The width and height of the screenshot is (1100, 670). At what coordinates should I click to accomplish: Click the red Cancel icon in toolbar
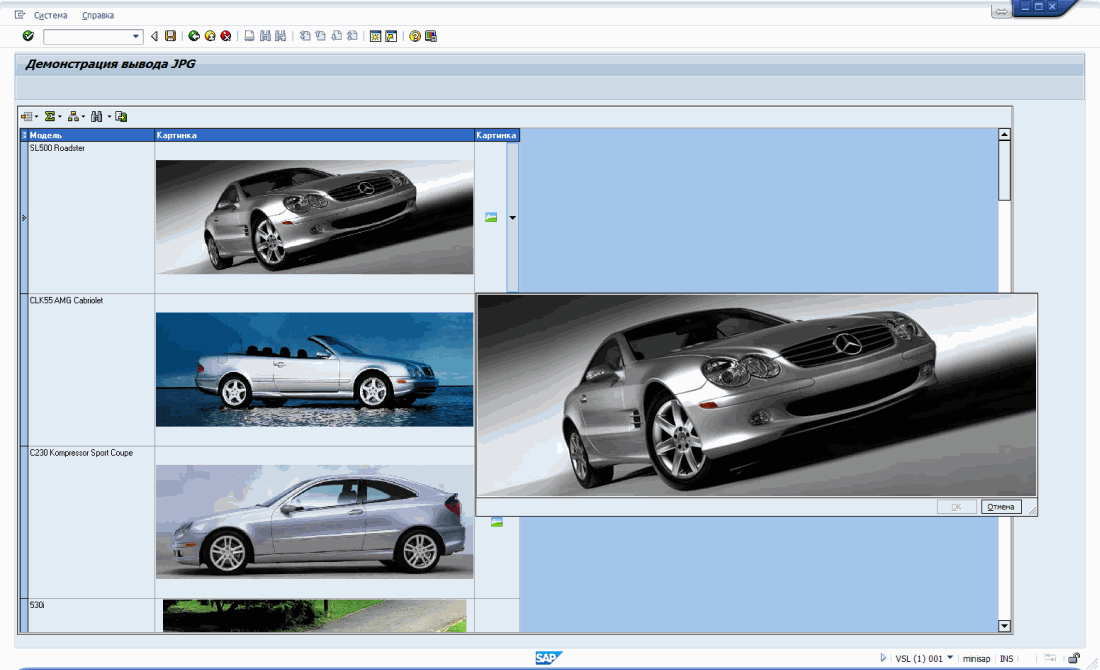(x=226, y=36)
